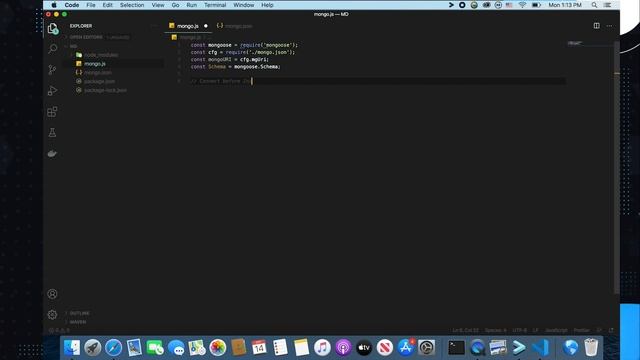This screenshot has height=360, width=640.
Task: Open the Source Control view
Action: pyautogui.click(x=52, y=70)
